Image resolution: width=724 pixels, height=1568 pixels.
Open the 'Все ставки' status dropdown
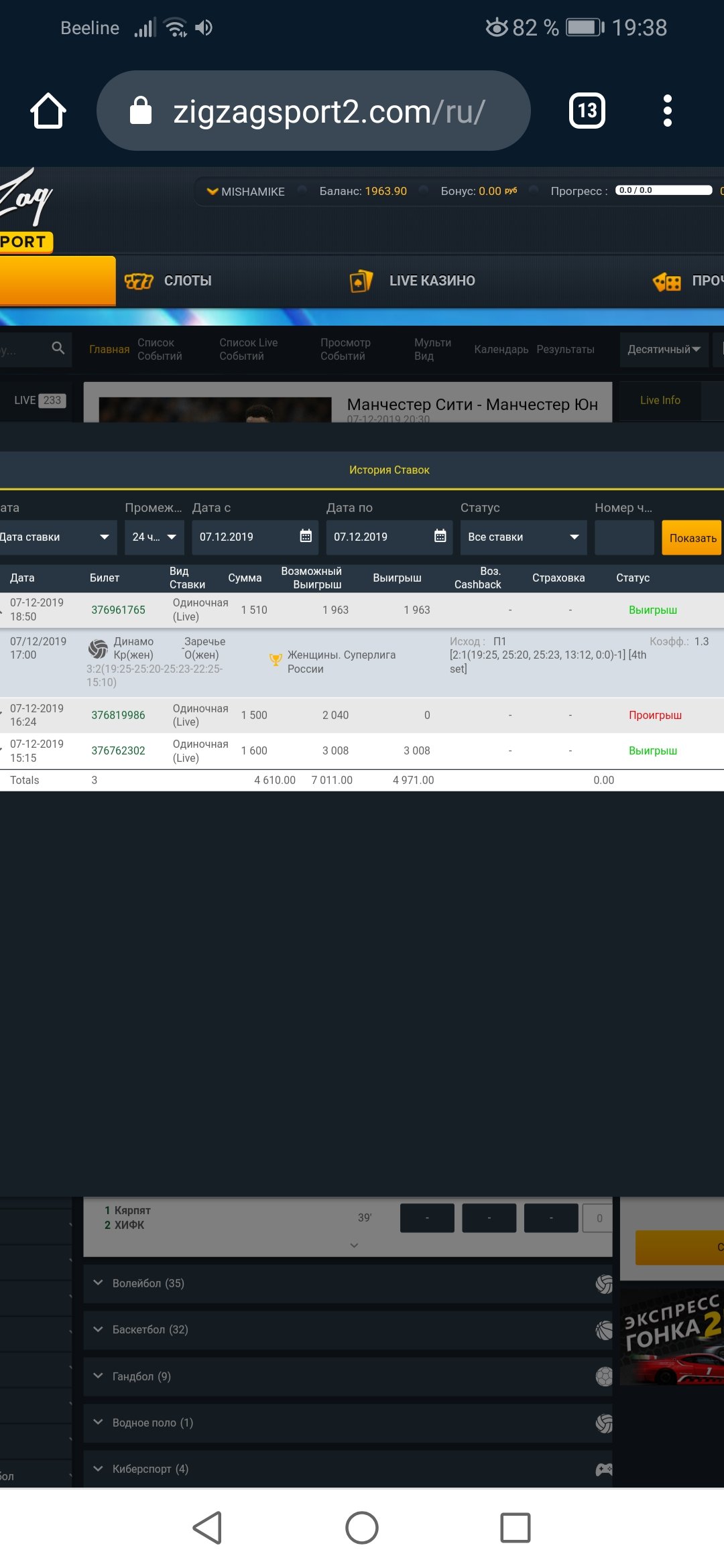click(x=523, y=537)
